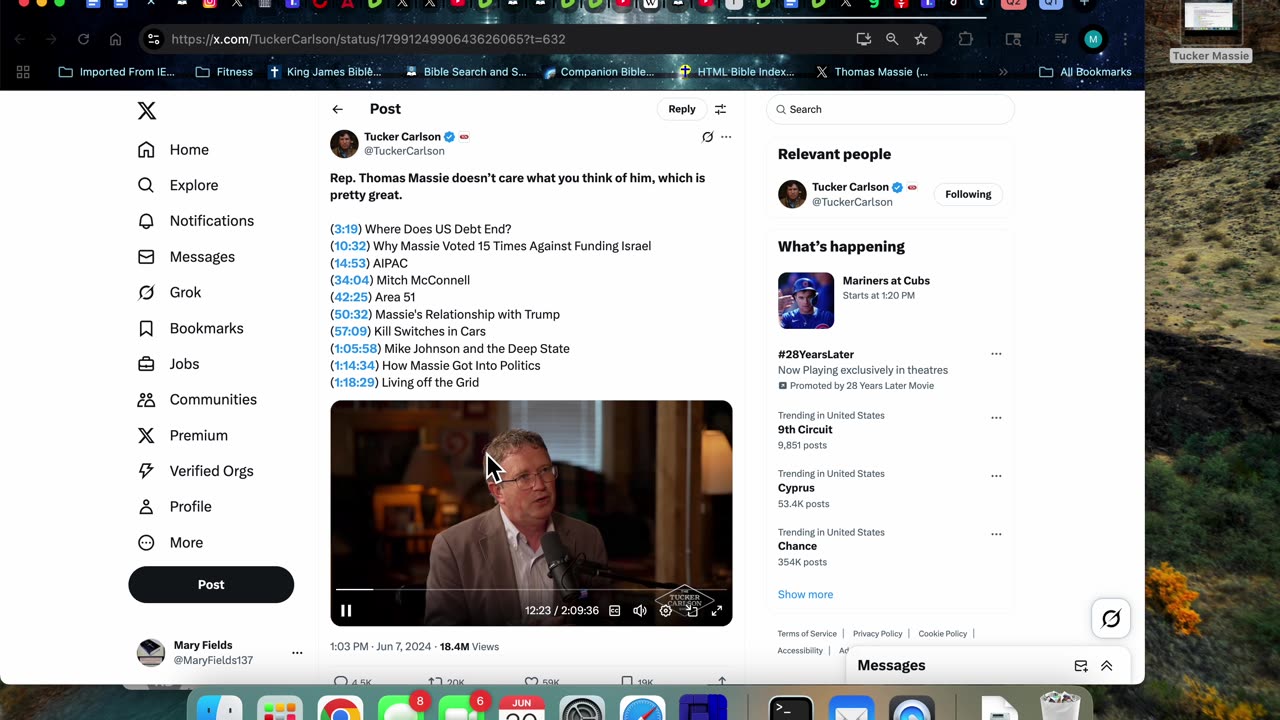Jump to 50:32 timestamp link
The width and height of the screenshot is (1280, 720).
point(351,314)
